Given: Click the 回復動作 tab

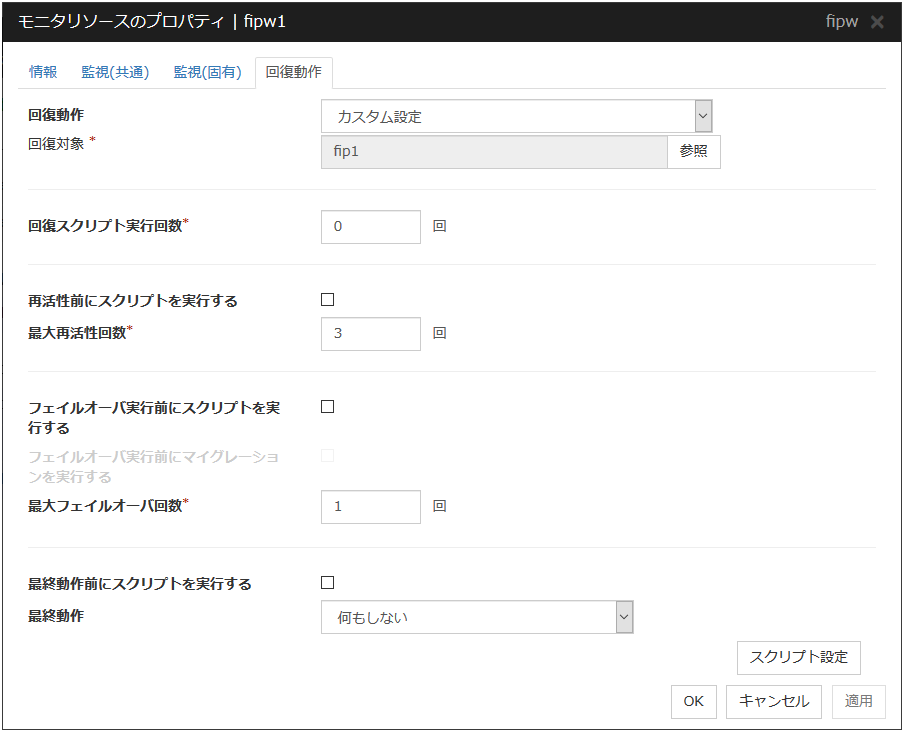Looking at the screenshot, I should click(x=294, y=73).
